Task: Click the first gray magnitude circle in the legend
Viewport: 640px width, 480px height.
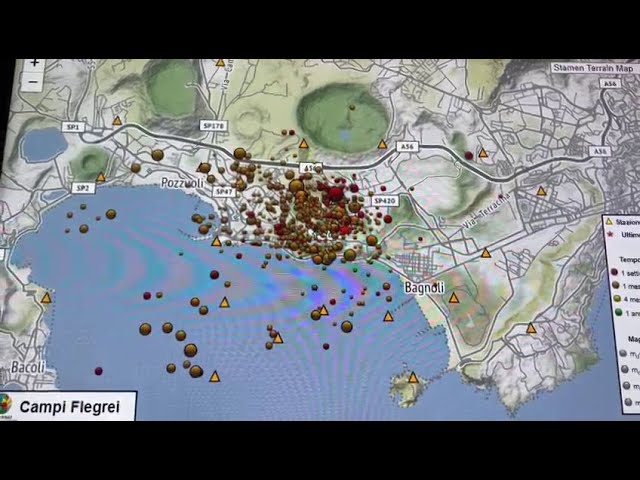Action: [x=622, y=353]
